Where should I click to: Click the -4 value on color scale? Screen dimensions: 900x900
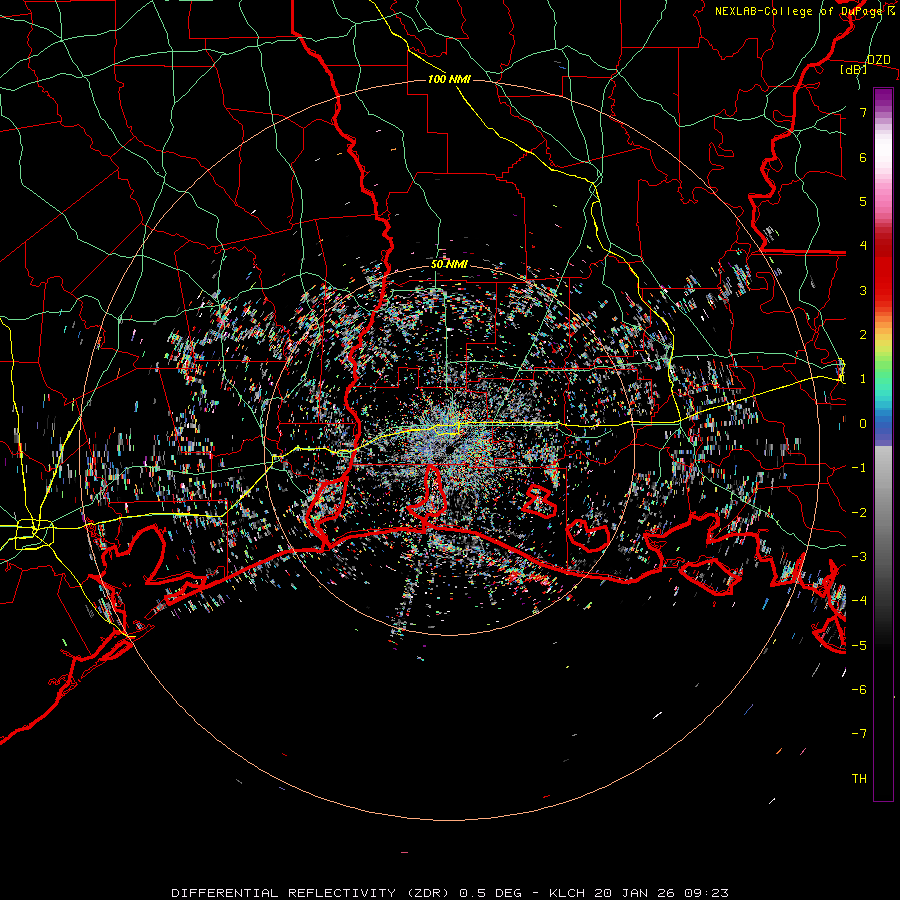859,601
